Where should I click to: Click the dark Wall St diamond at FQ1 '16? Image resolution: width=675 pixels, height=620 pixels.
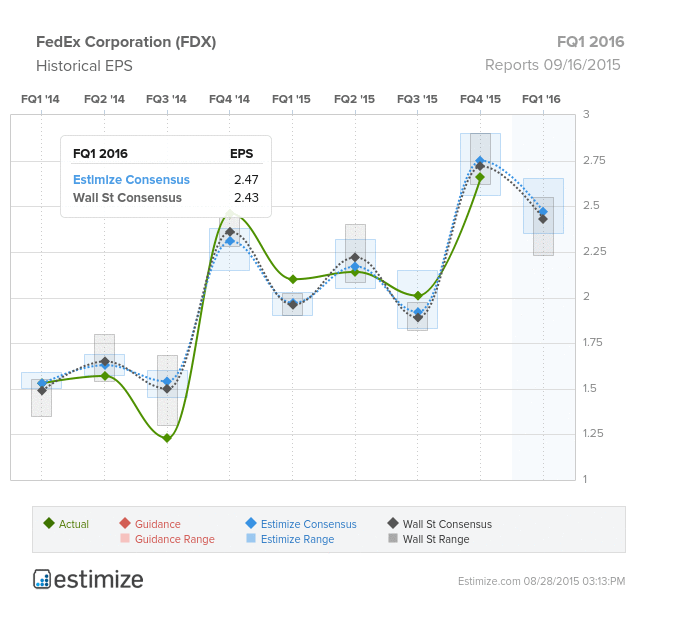(x=543, y=219)
